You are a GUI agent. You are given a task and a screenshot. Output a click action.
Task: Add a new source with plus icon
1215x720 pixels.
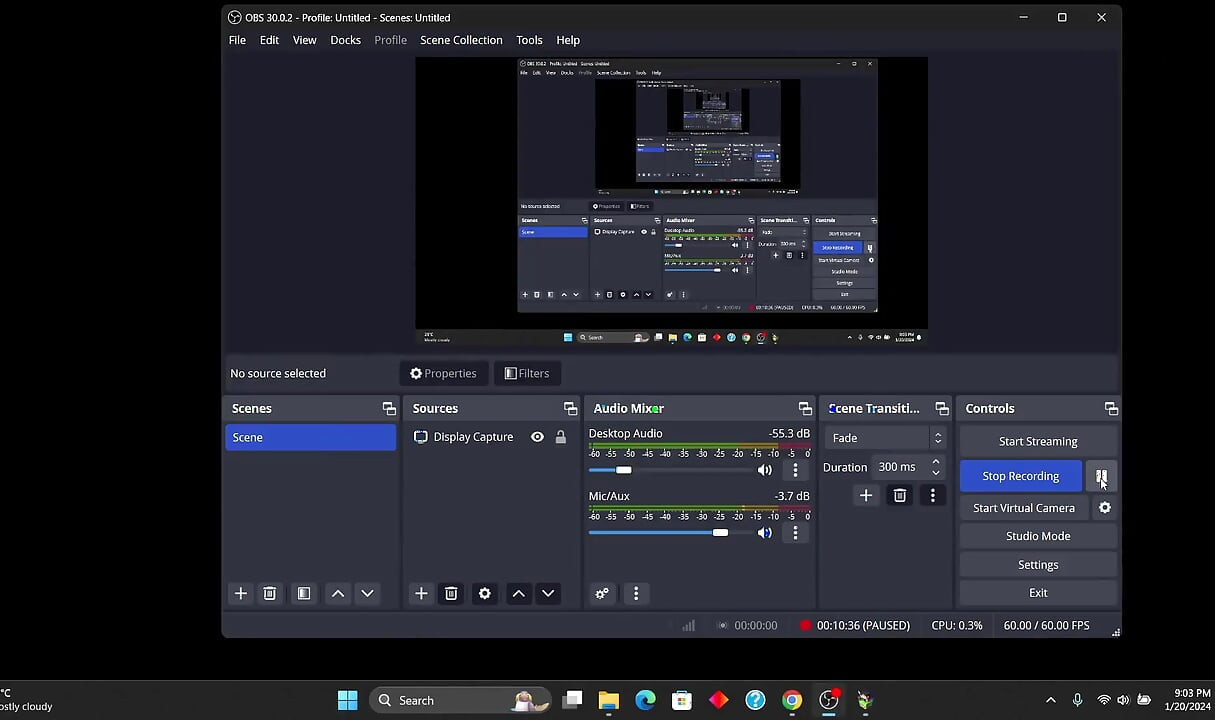[421, 593]
